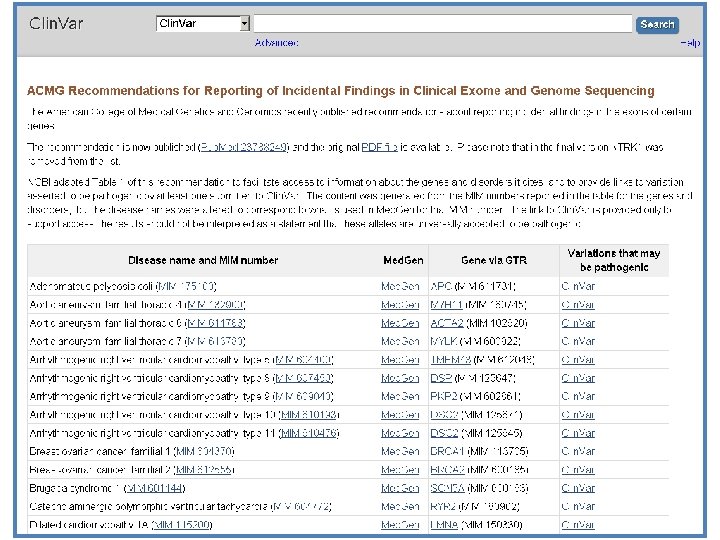Open ClinVar variations for RYR2 row
This screenshot has width=720, height=540.
click(x=578, y=506)
